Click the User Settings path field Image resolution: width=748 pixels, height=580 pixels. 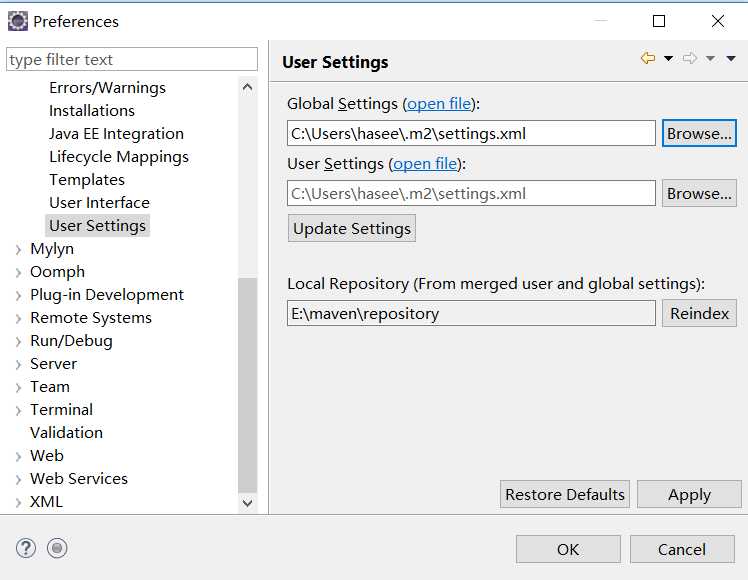click(x=471, y=193)
